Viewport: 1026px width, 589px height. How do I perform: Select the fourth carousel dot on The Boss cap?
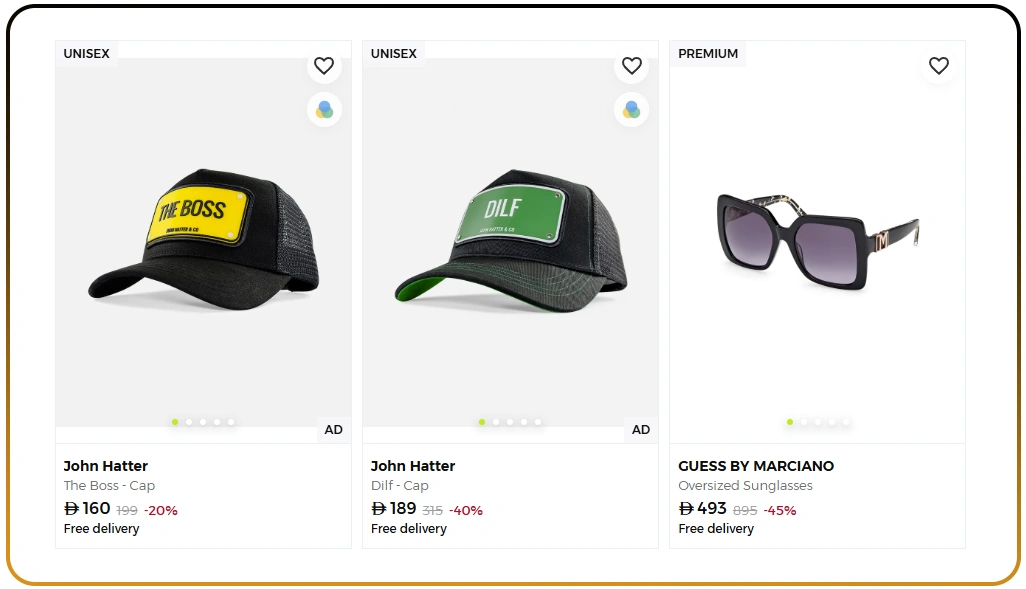coord(217,422)
